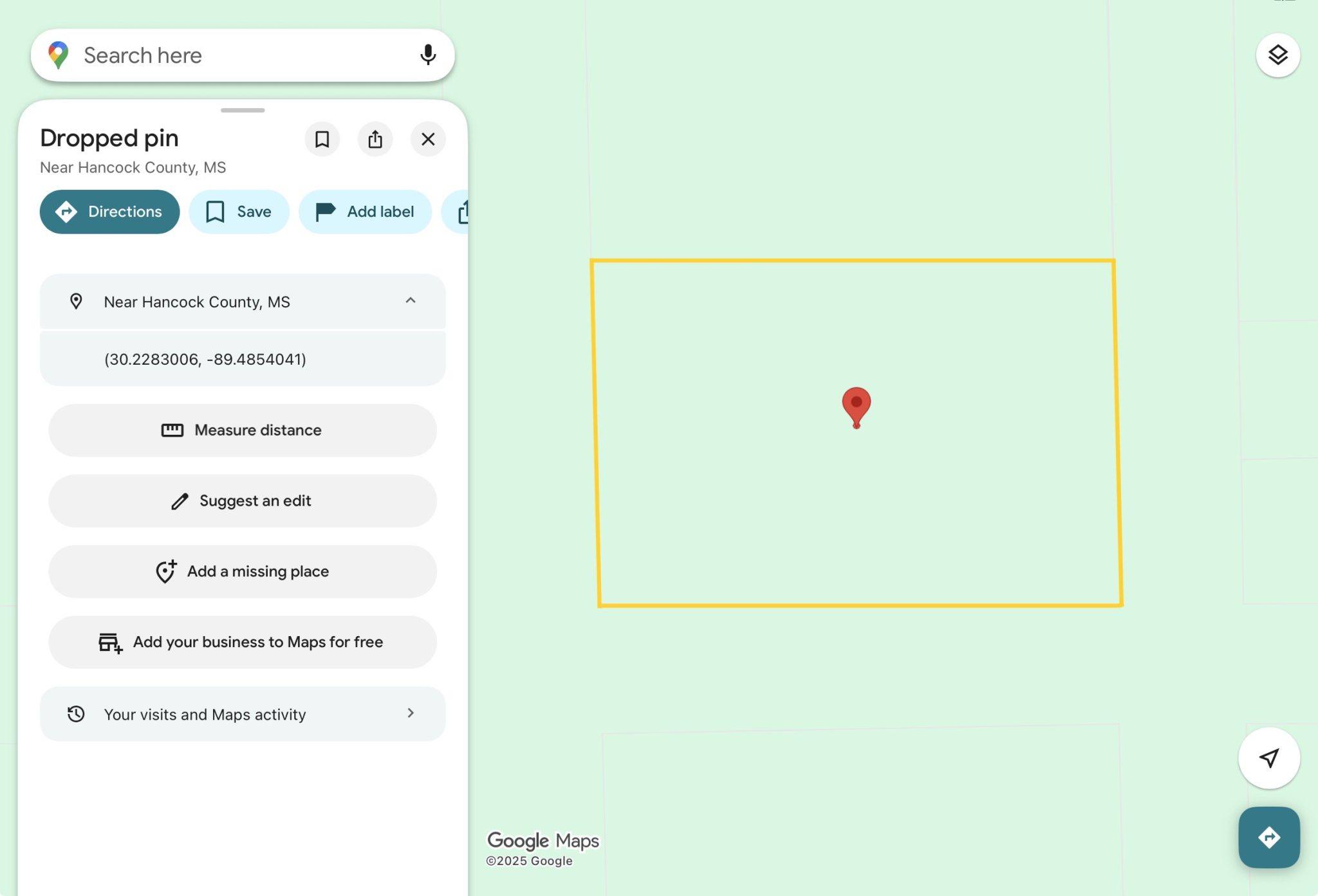Choose Add a missing place
The width and height of the screenshot is (1318, 896).
(242, 571)
